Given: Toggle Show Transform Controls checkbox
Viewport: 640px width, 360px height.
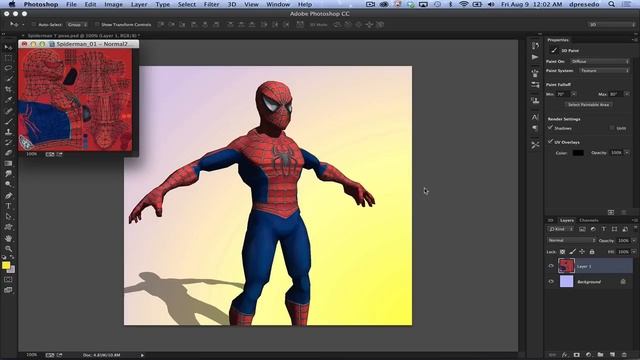Looking at the screenshot, I should click(x=97, y=24).
